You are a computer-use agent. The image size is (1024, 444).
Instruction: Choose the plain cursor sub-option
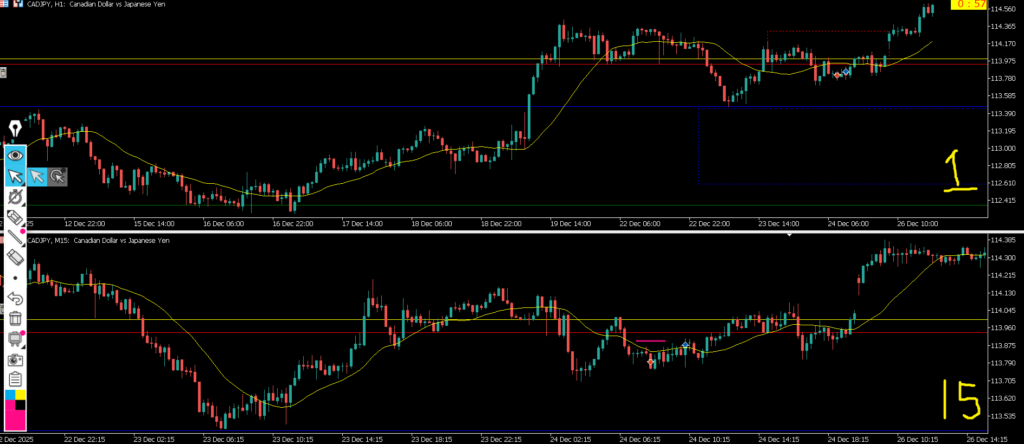[x=37, y=176]
